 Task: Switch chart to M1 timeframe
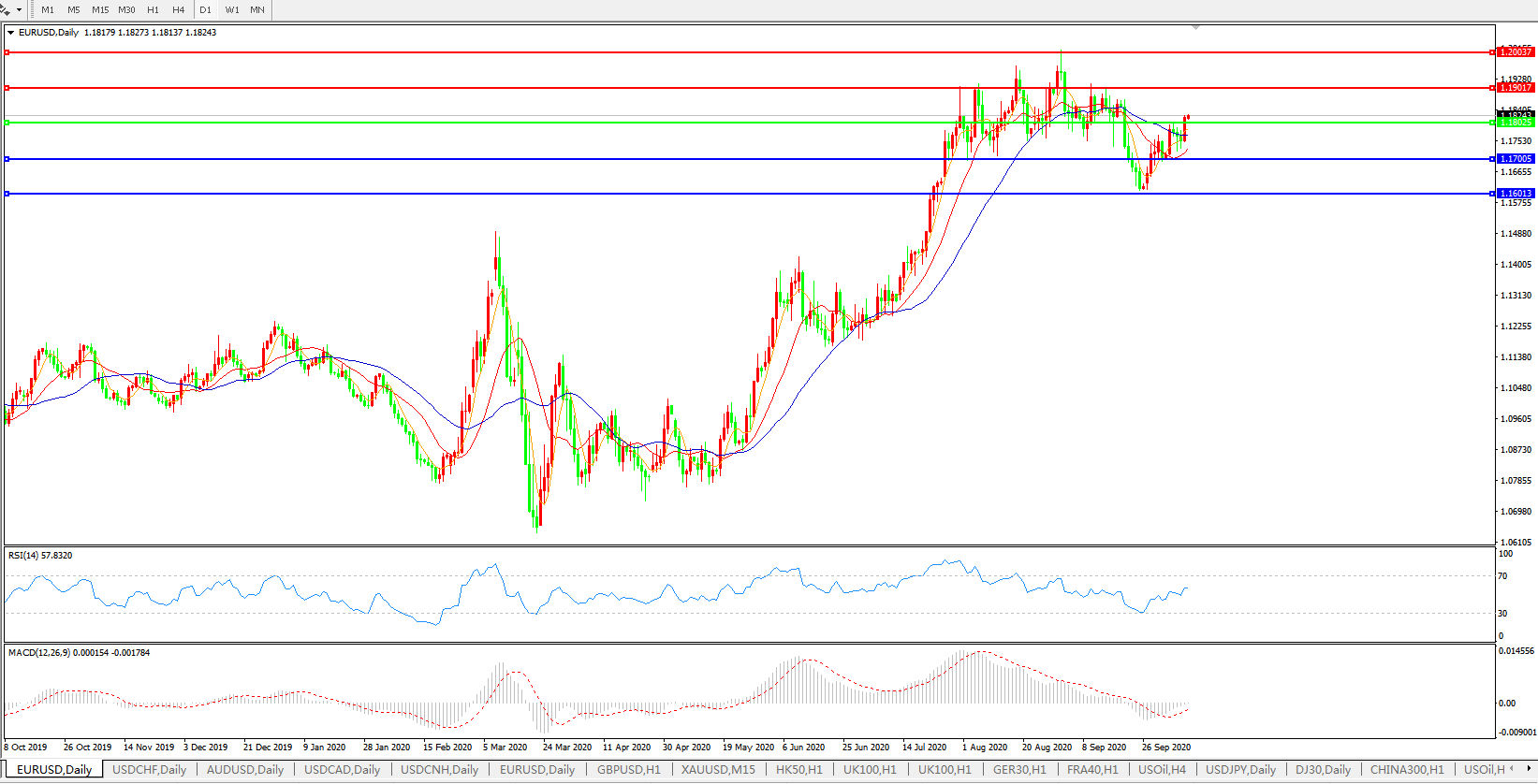coord(48,10)
